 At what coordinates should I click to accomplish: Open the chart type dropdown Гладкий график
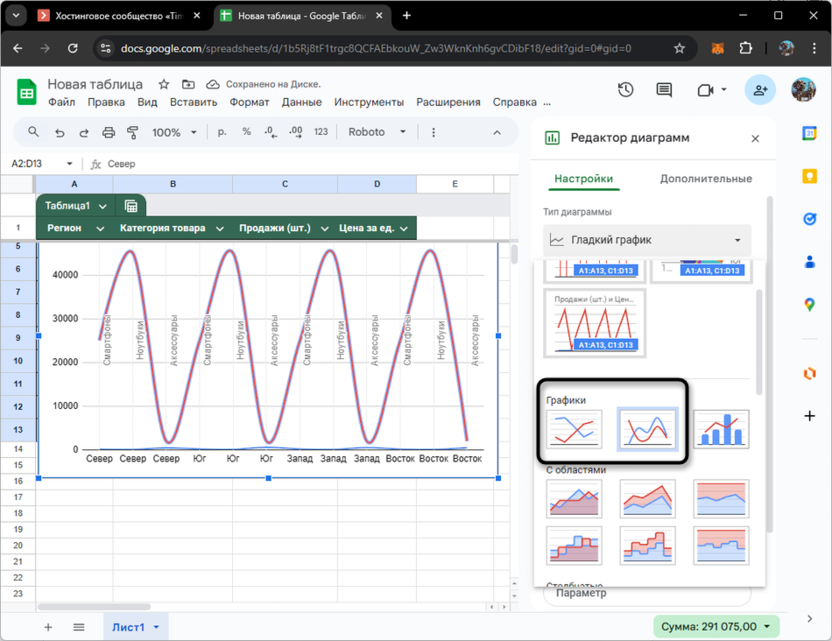647,240
